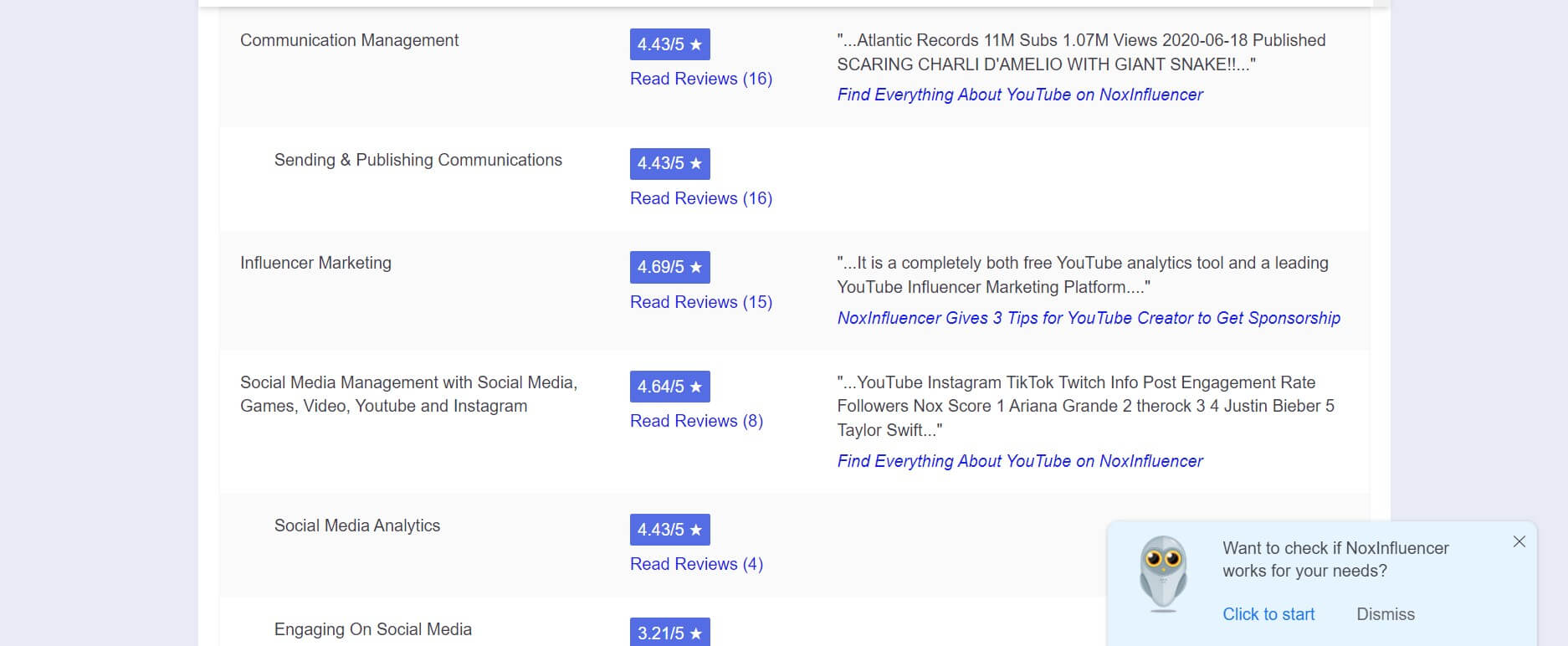Click Social Media Management with Social Media label
Image resolution: width=1568 pixels, height=646 pixels.
(408, 394)
